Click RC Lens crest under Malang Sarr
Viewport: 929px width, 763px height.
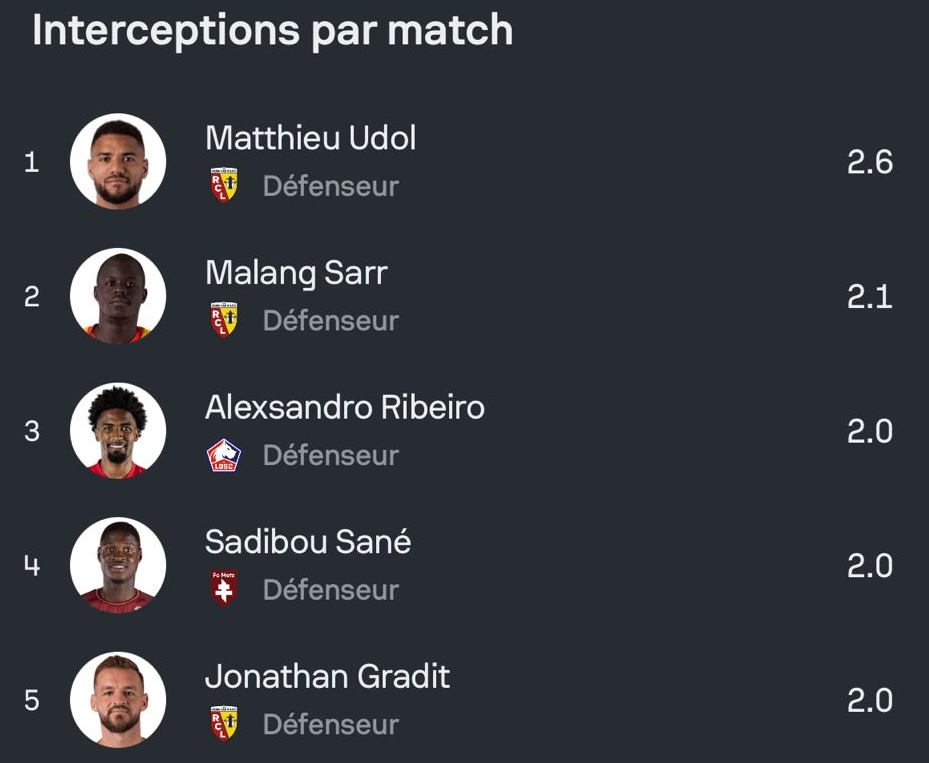[224, 320]
